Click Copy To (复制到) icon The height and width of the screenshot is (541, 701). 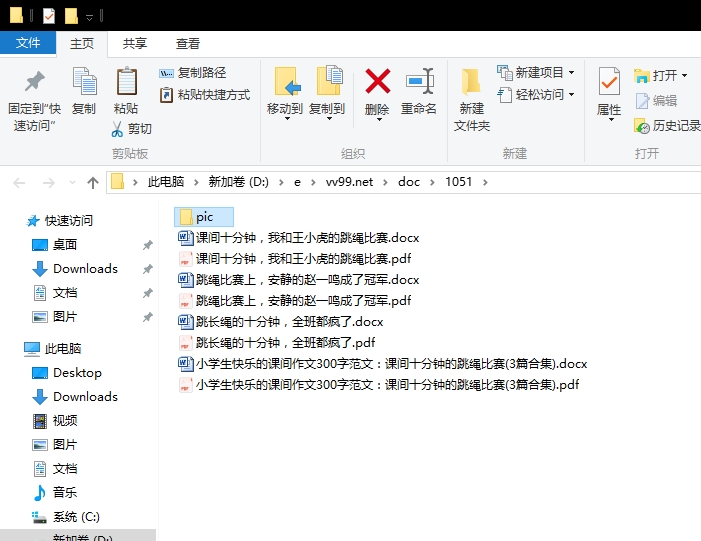click(329, 80)
